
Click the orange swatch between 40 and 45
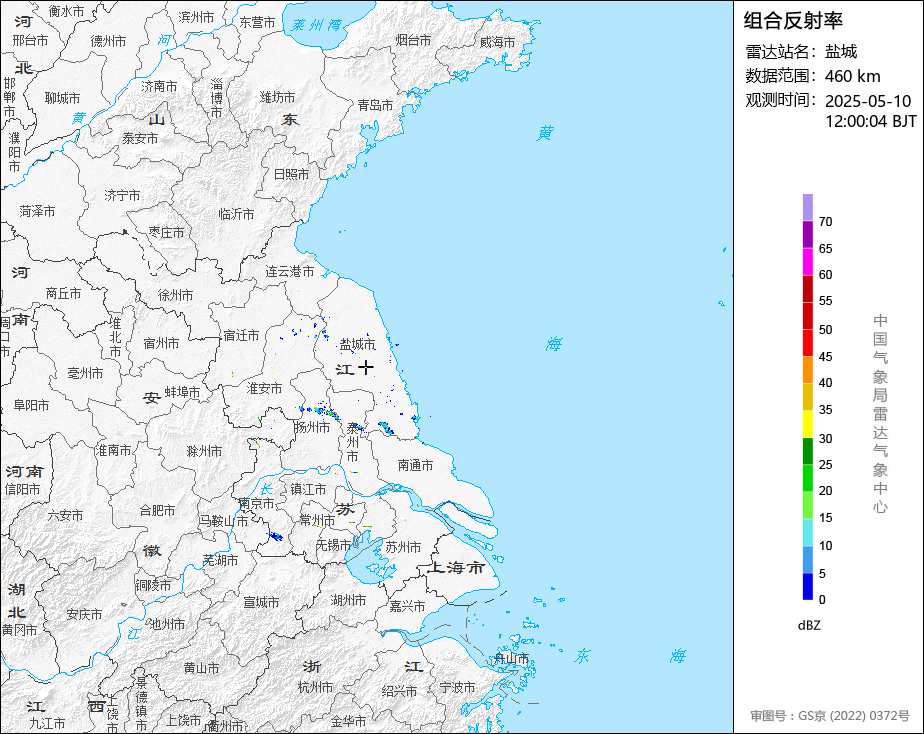(x=808, y=370)
